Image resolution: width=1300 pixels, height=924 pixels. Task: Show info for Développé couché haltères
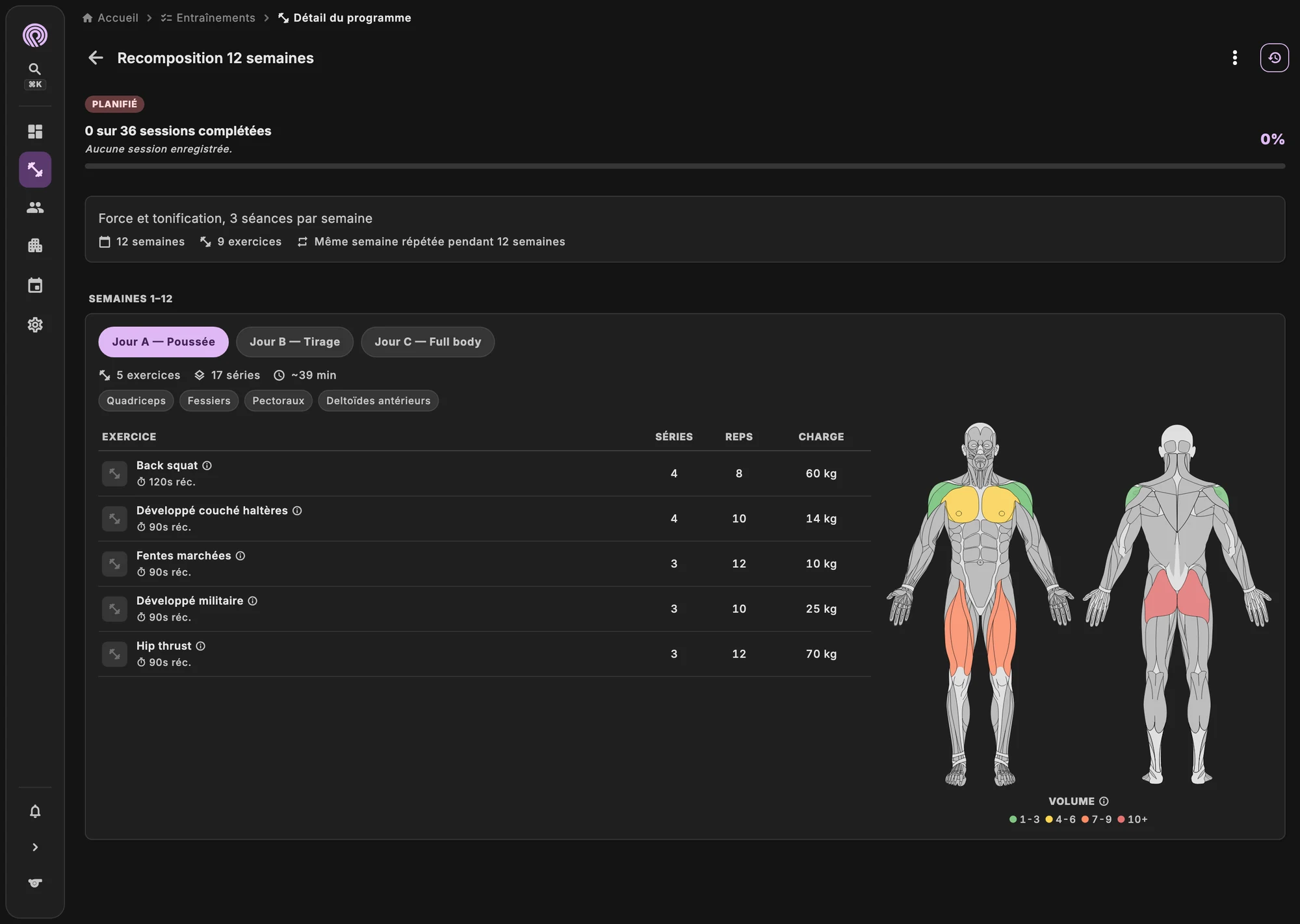point(297,511)
